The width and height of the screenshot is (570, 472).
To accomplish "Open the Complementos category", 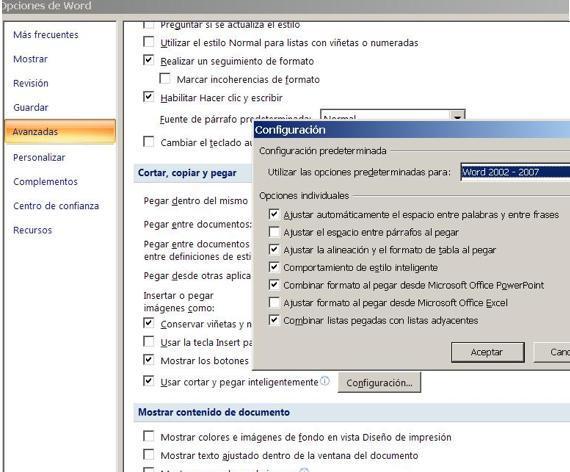I will [45, 181].
